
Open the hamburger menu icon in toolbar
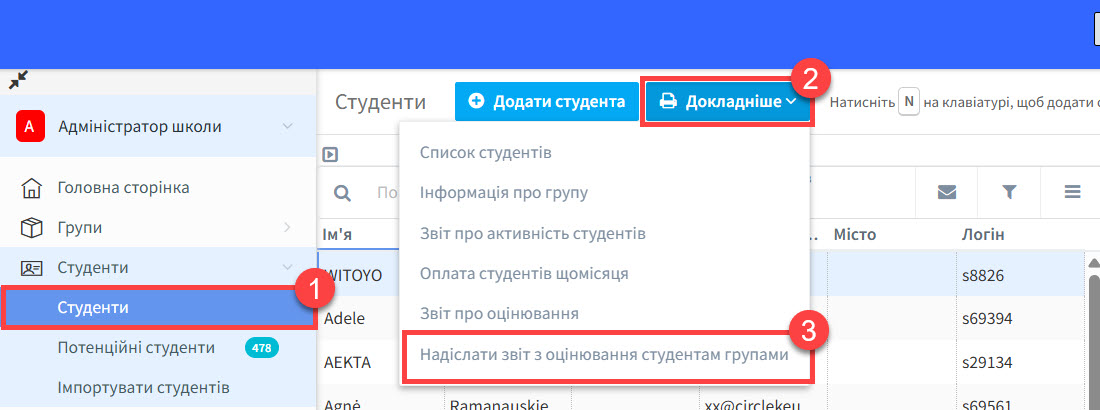(x=1072, y=192)
